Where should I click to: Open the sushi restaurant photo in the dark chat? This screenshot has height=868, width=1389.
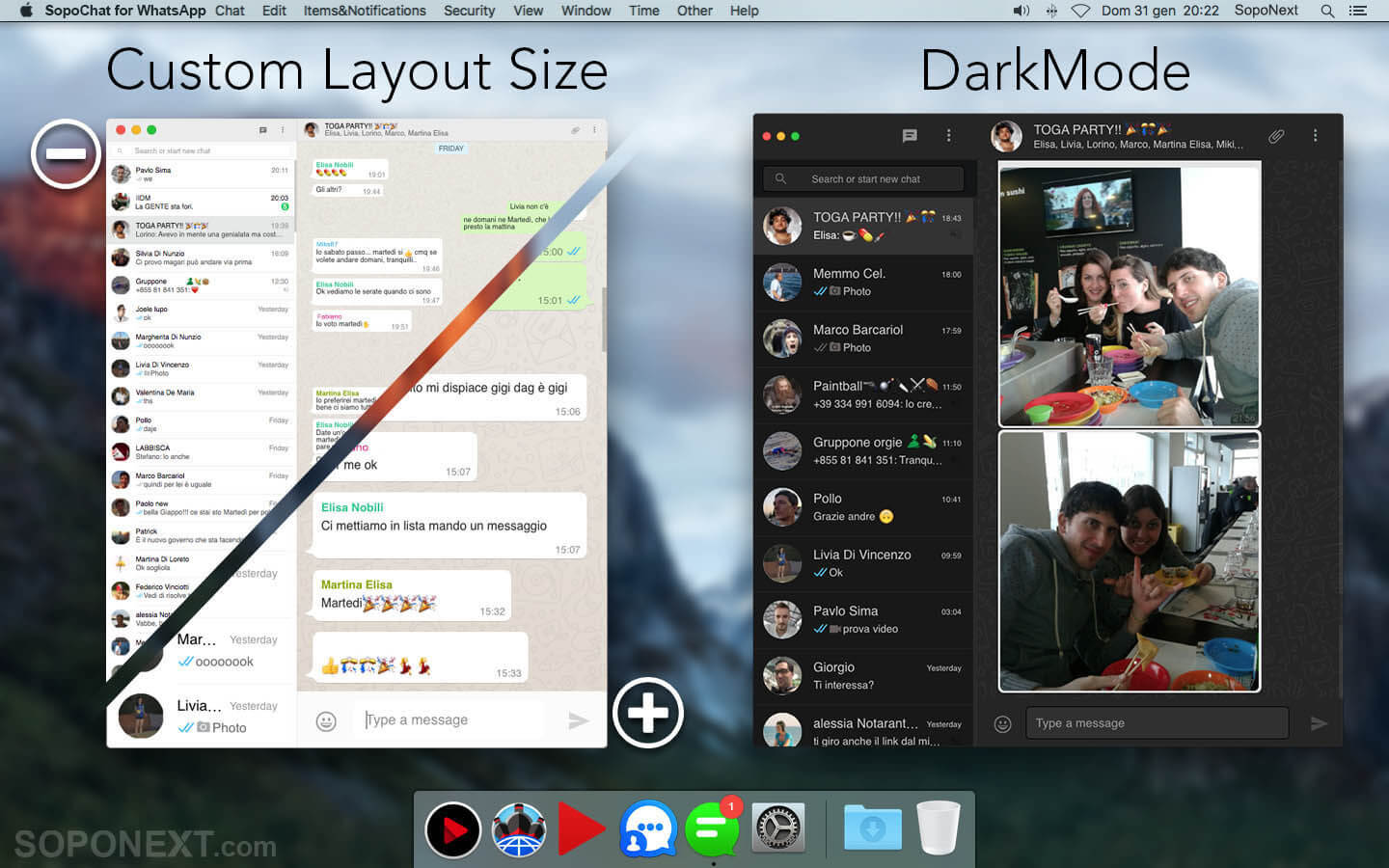pos(1129,296)
